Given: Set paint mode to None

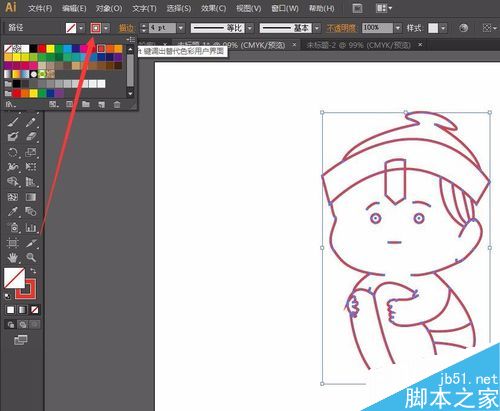Looking at the screenshot, I should [x=34, y=310].
